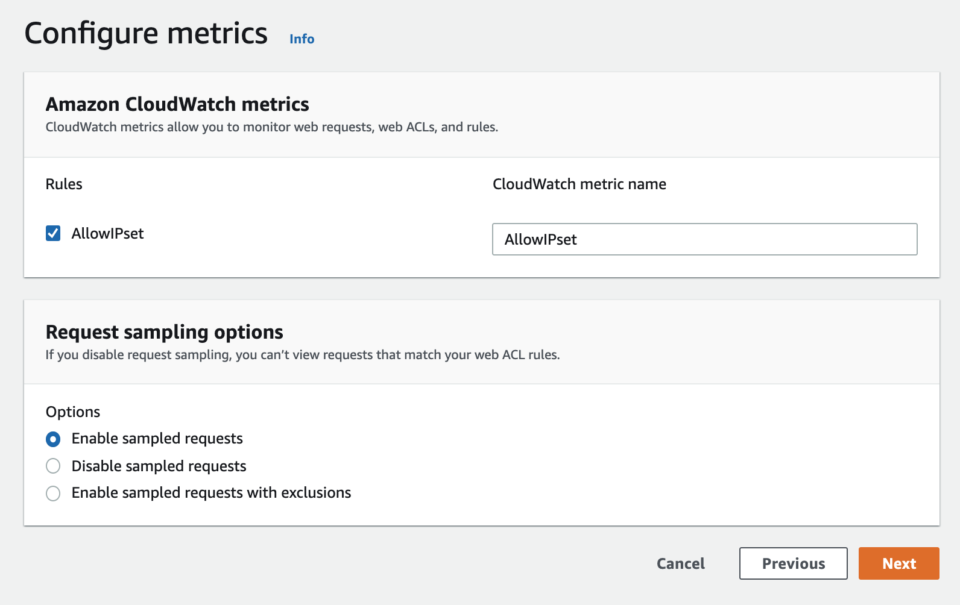This screenshot has height=605, width=960.
Task: Click the 'Disable sampled requests' option label
Action: 158,466
